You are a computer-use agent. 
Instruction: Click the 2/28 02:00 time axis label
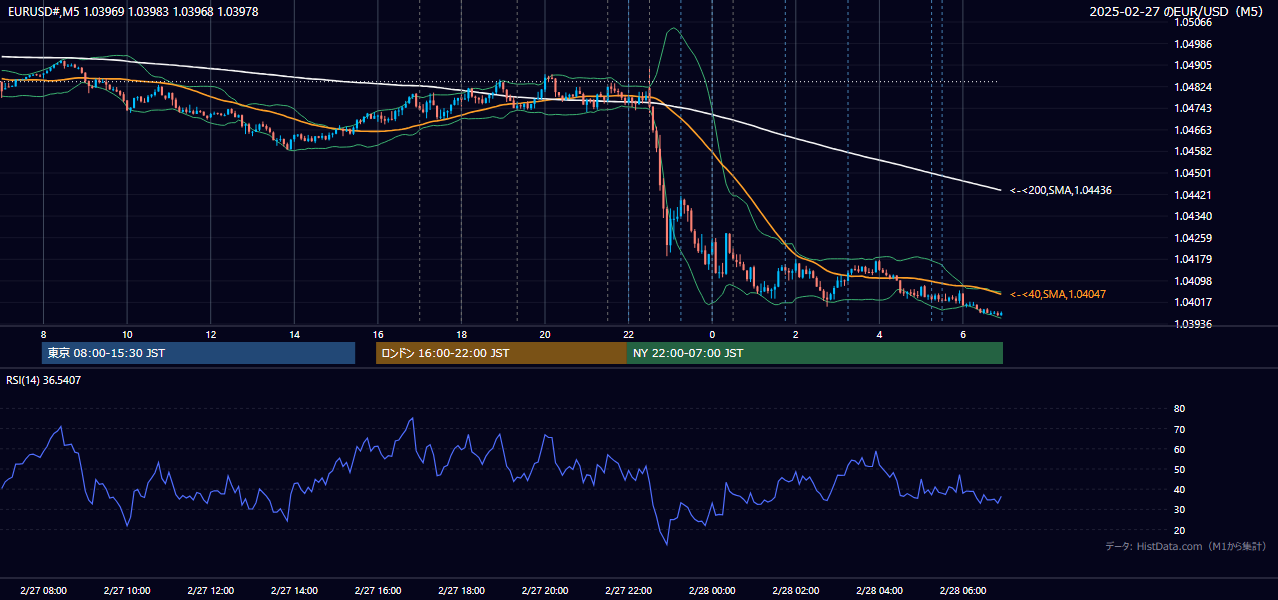point(795,590)
